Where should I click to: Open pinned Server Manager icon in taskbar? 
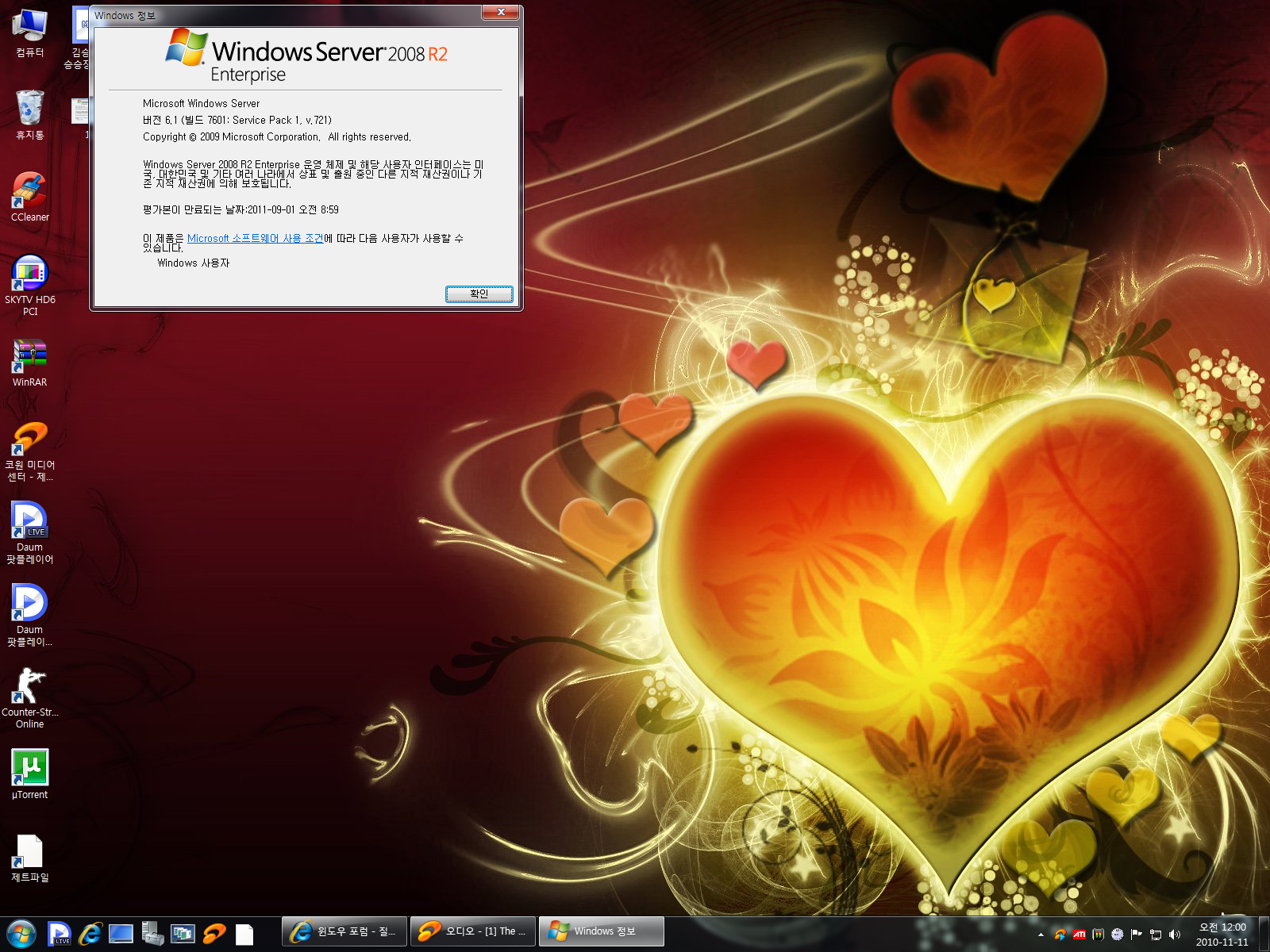[152, 934]
